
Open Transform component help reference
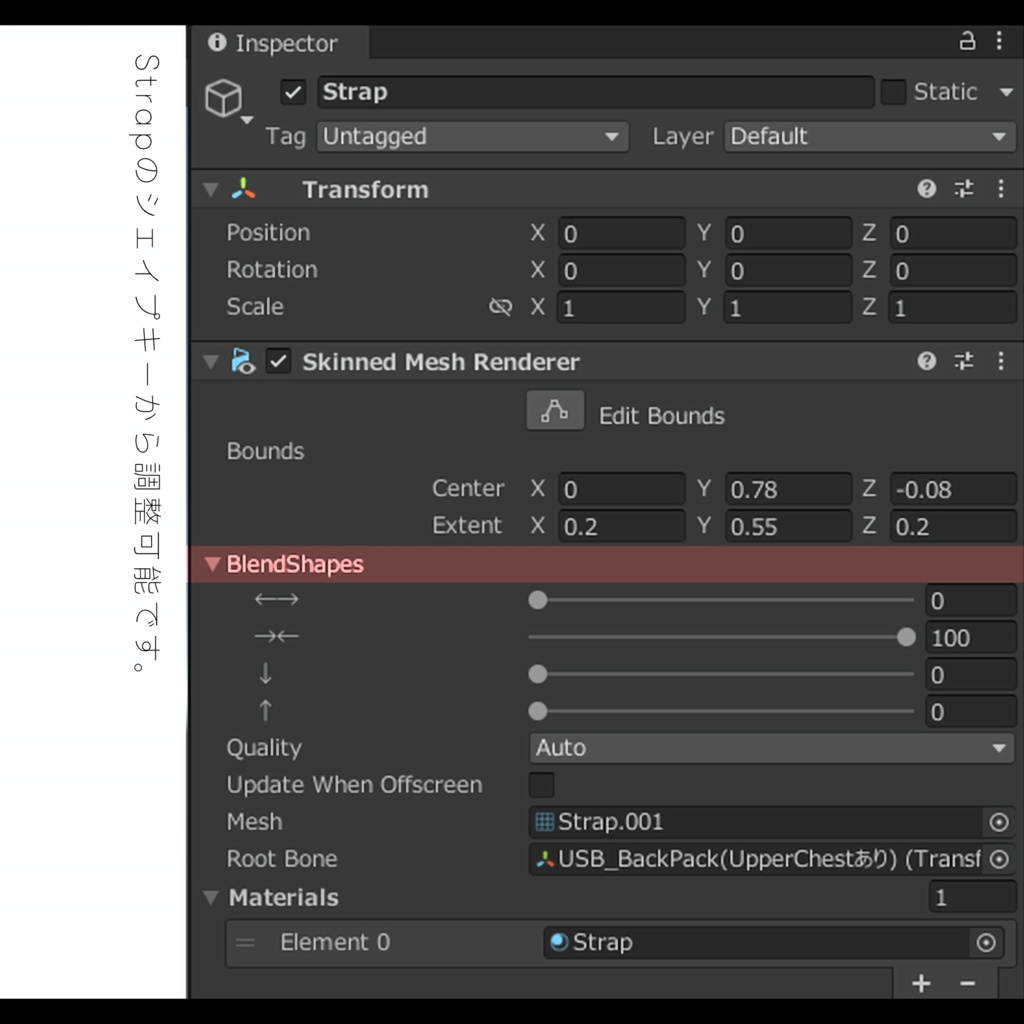[927, 189]
